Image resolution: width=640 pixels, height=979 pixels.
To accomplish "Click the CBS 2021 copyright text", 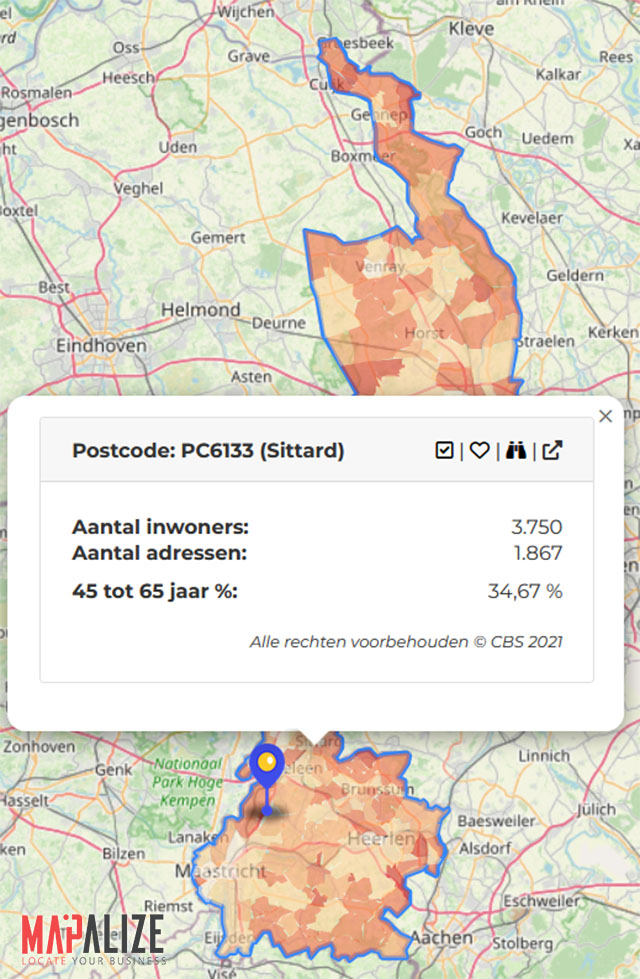I will click(x=406, y=641).
